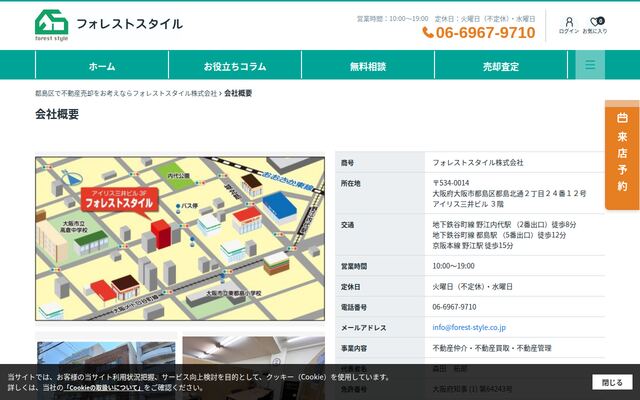Click phone number 06-6967-9710 in header
The height and width of the screenshot is (400, 640).
(485, 33)
